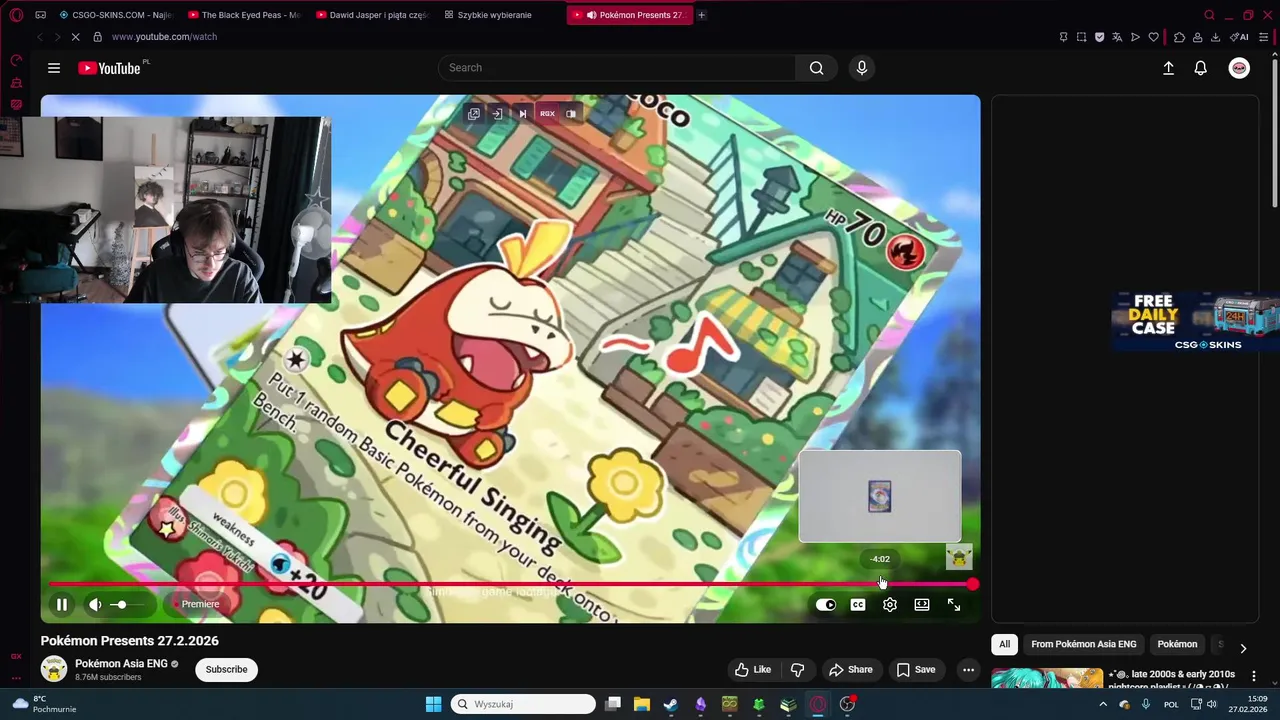Select the Pokémon filter chip
This screenshot has width=1280, height=720.
point(1177,644)
